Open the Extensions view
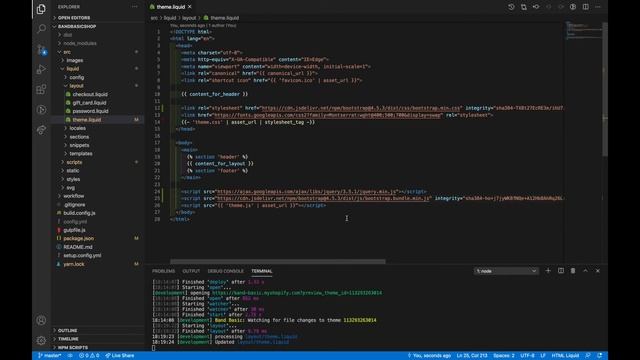Viewport: 640px width, 360px height. click(x=41, y=89)
